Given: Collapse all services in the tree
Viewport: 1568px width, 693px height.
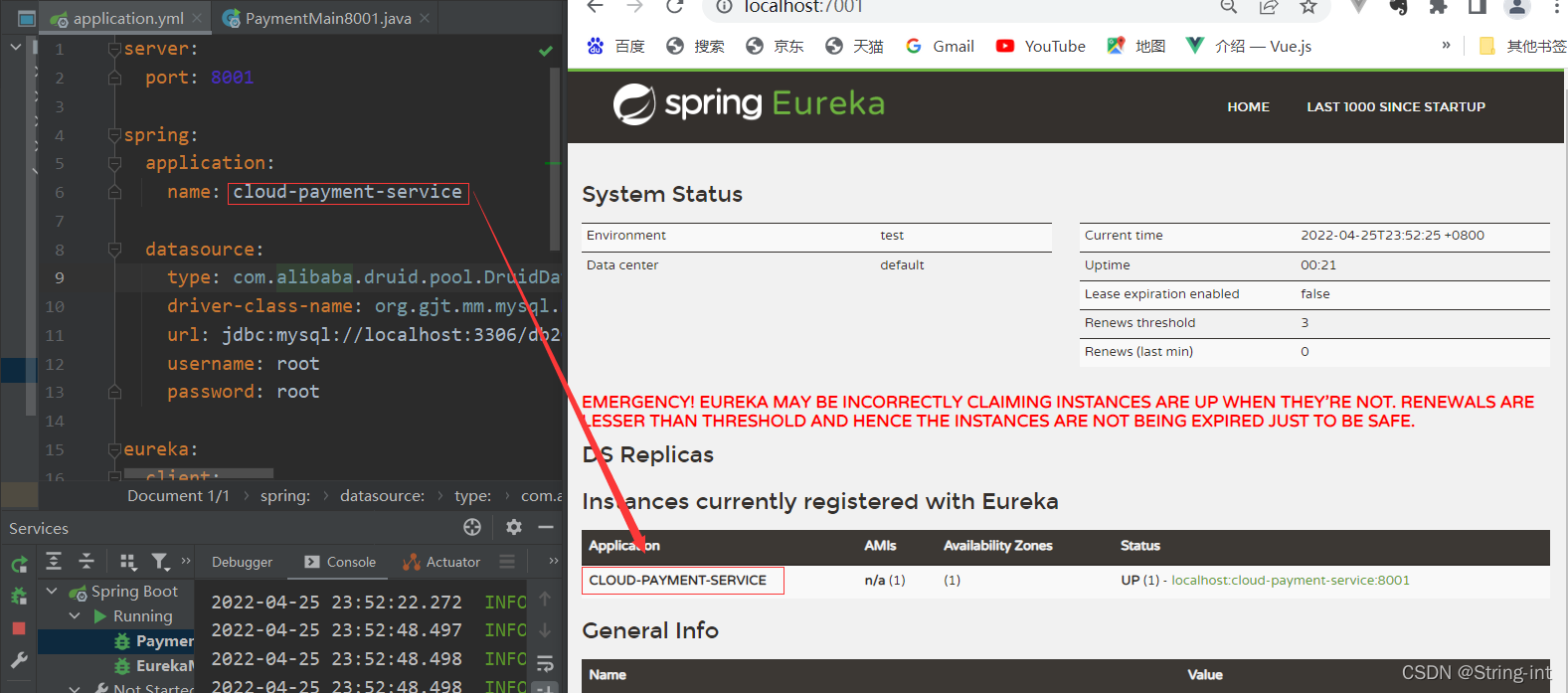Looking at the screenshot, I should click(x=87, y=562).
